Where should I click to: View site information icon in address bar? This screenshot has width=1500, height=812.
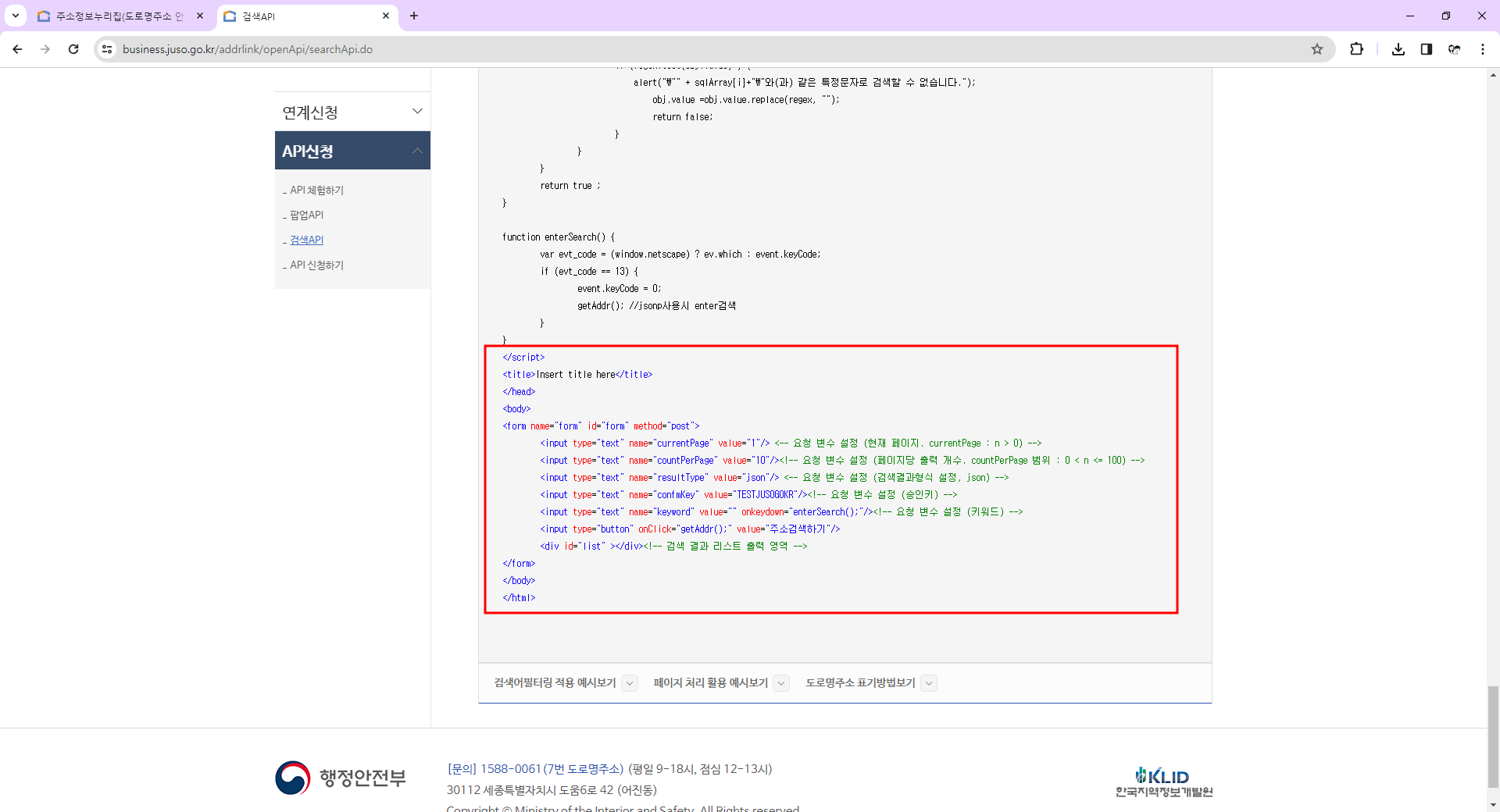[107, 49]
